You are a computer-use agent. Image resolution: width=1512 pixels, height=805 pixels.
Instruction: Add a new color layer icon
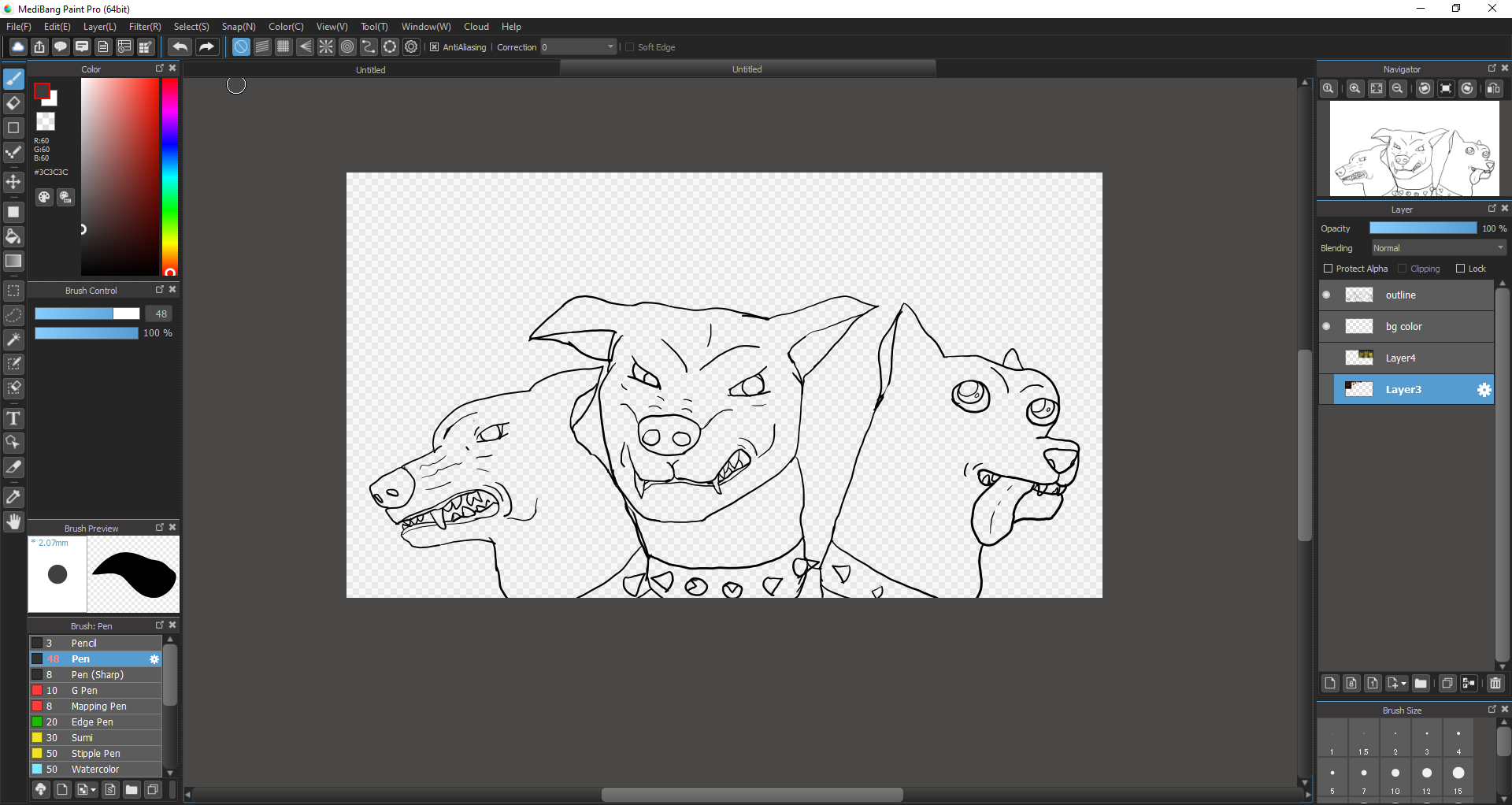[x=1330, y=683]
